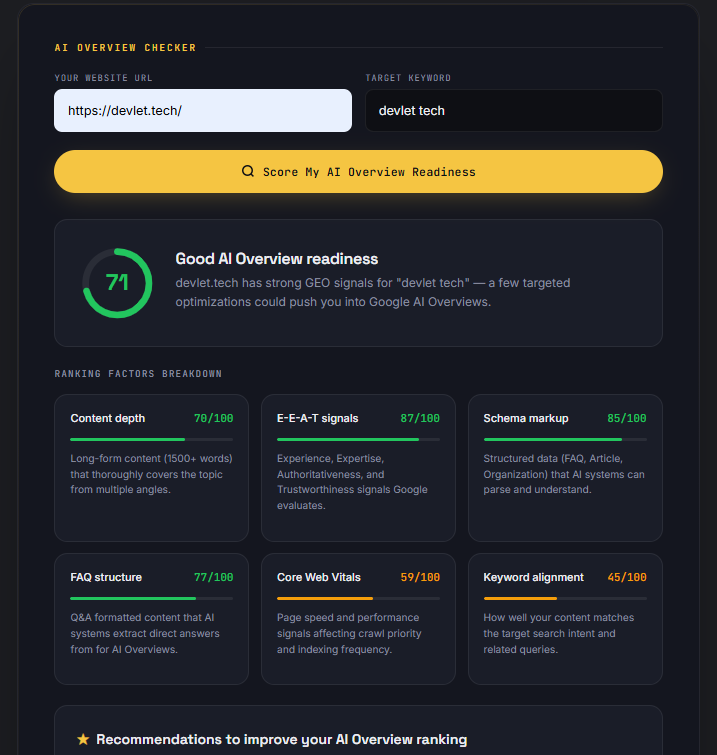
Task: Click the circular 71 score gauge
Action: click(x=117, y=283)
